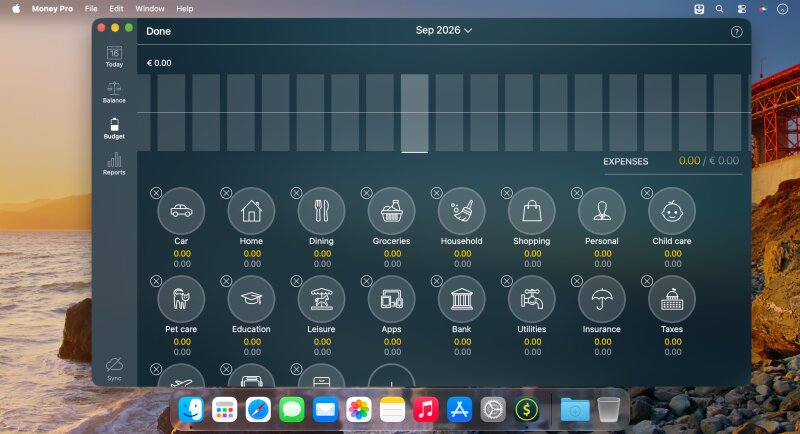Select the highlighted month bar in chart
800x434 pixels.
[414, 113]
